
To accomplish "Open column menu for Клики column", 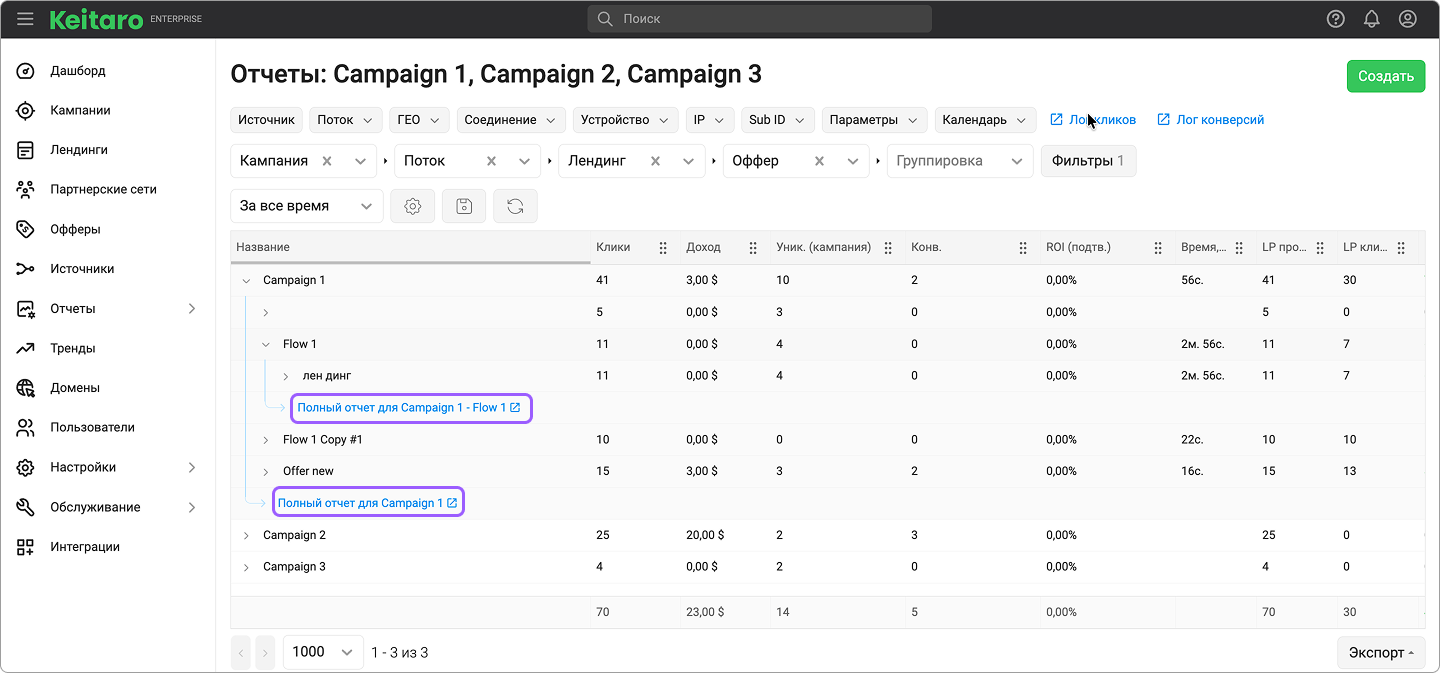I will point(663,248).
